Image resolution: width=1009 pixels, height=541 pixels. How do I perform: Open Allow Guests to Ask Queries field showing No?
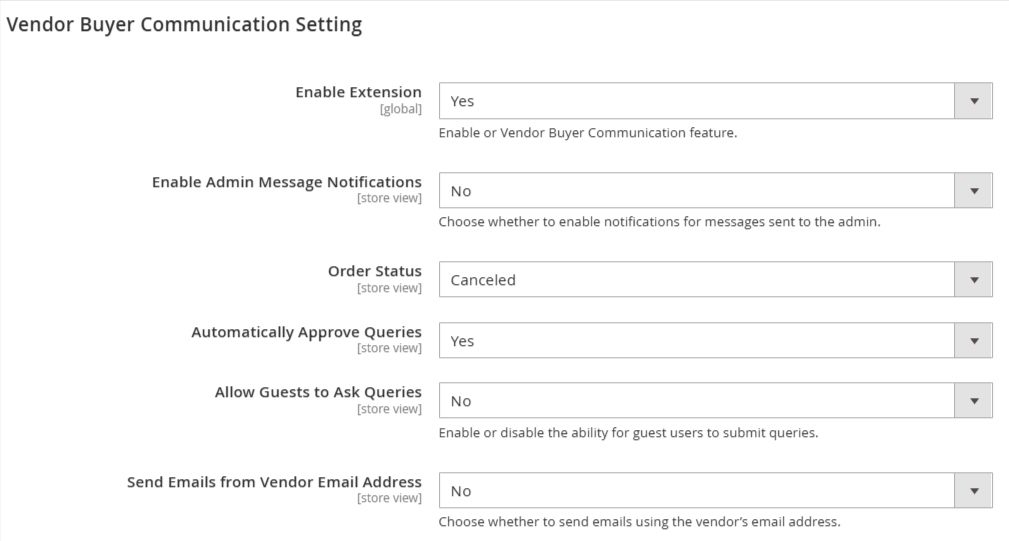[716, 401]
